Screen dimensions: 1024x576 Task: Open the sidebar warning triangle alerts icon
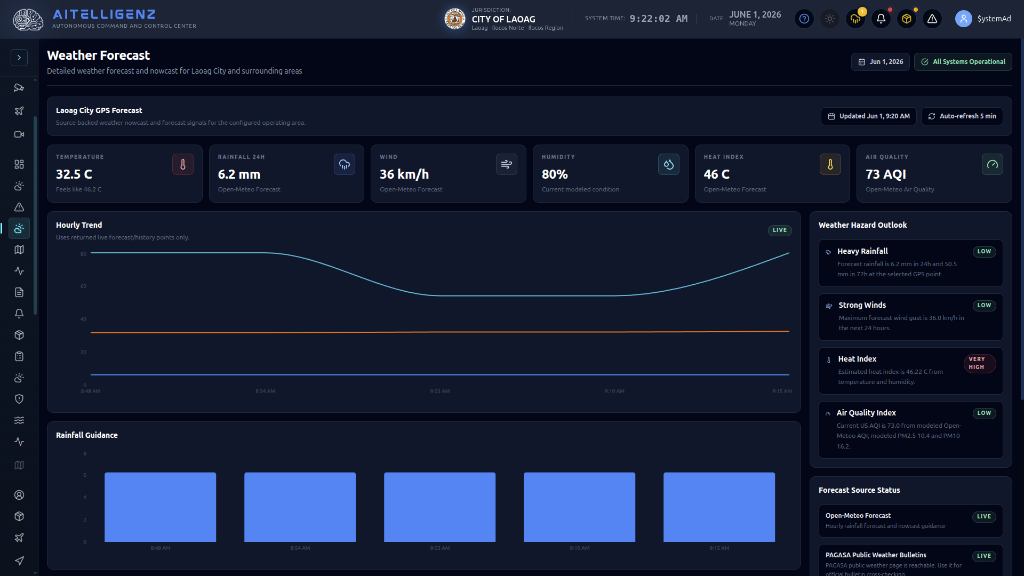(x=19, y=207)
